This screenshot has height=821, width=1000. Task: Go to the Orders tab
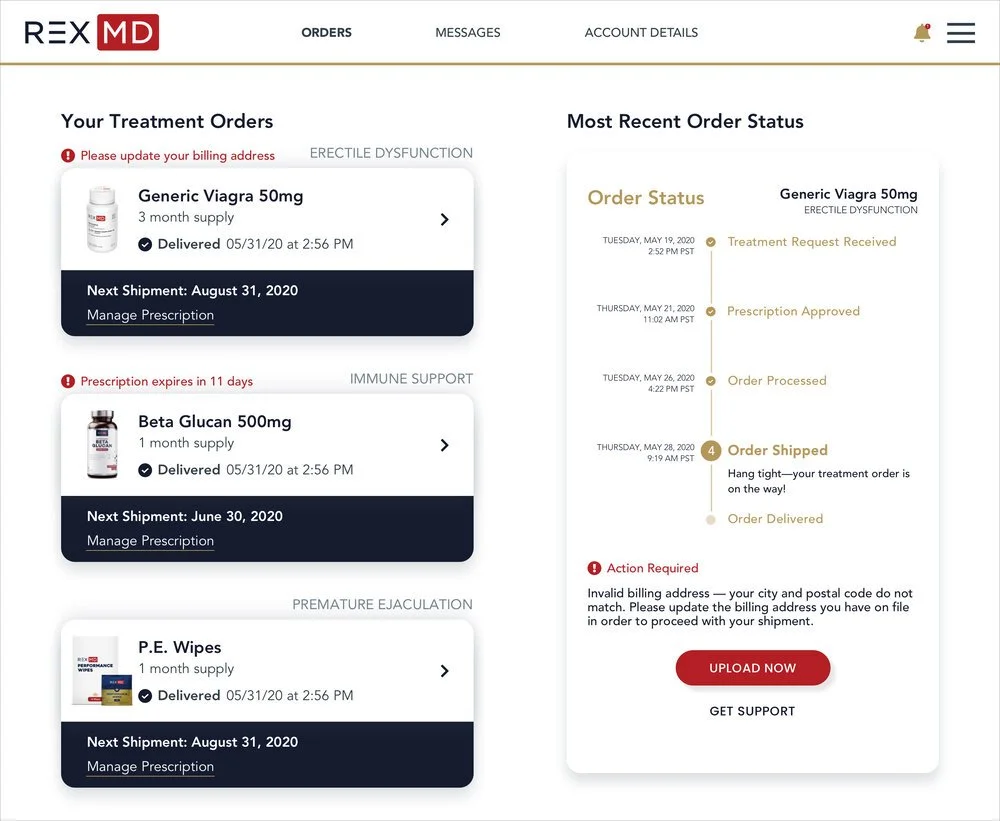click(327, 33)
